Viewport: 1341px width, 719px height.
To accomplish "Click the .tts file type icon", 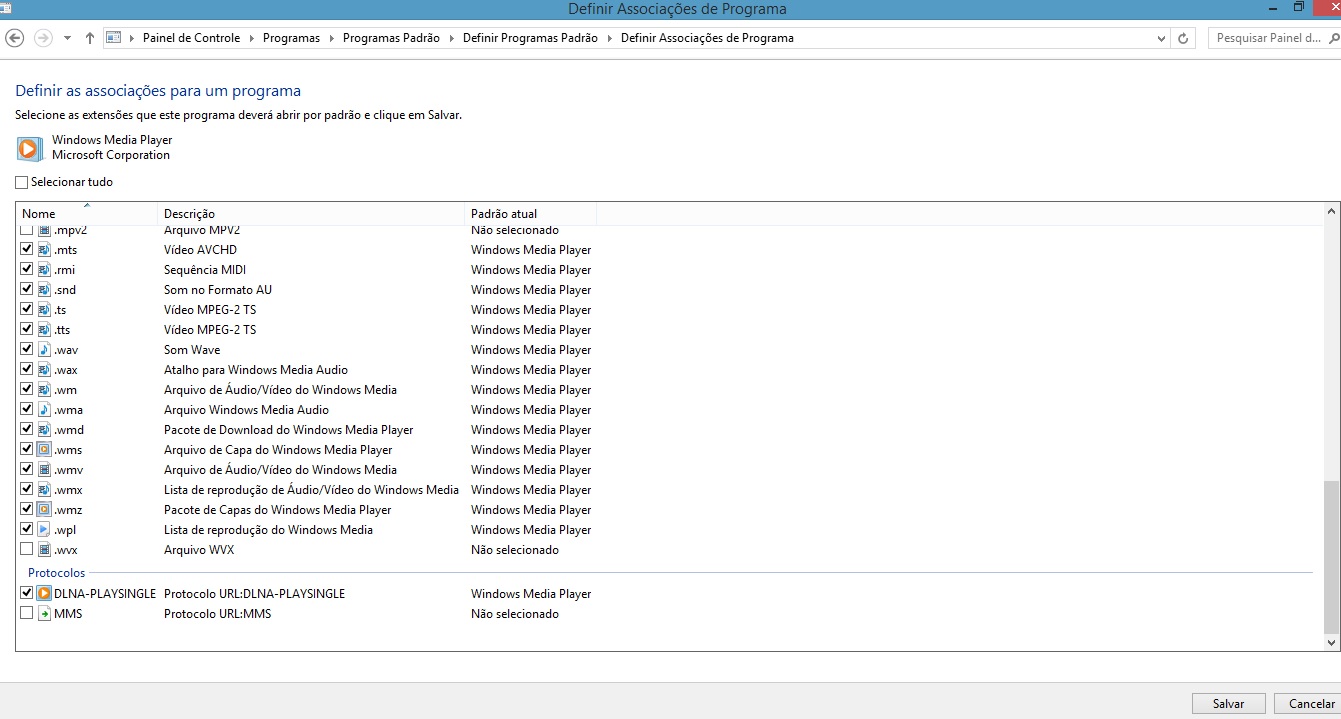I will [x=44, y=330].
